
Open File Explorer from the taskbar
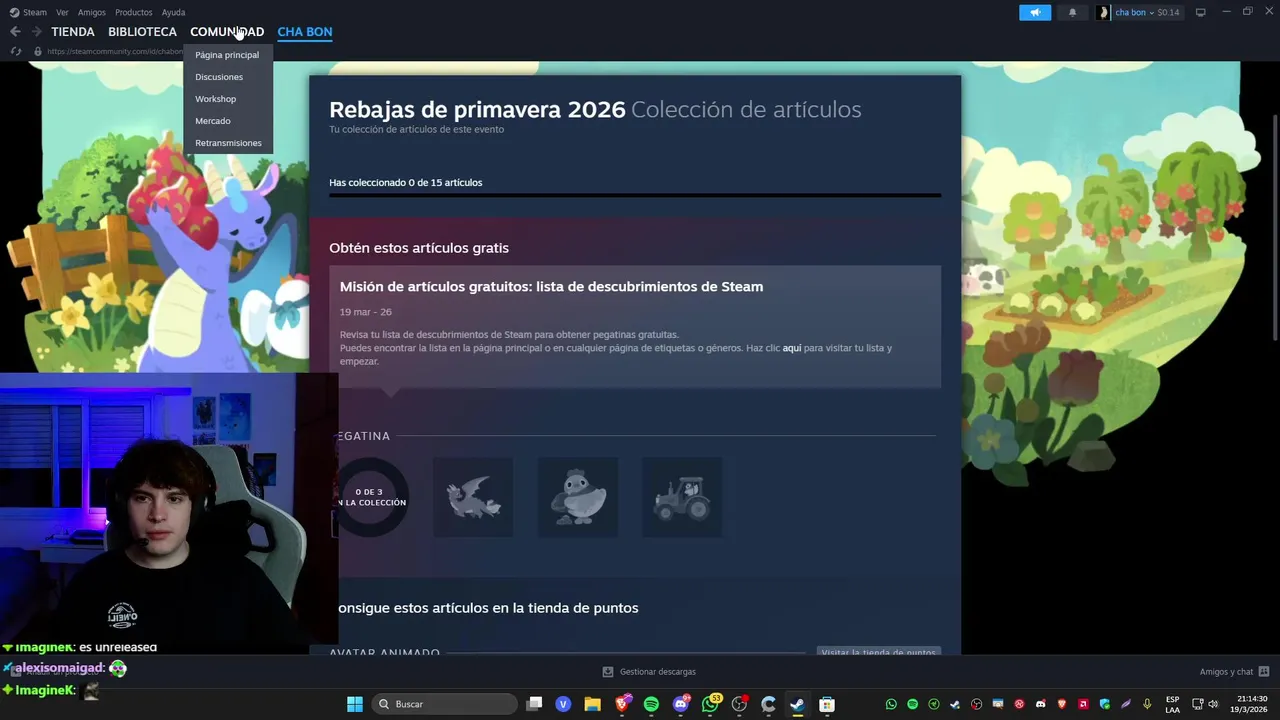click(x=592, y=704)
